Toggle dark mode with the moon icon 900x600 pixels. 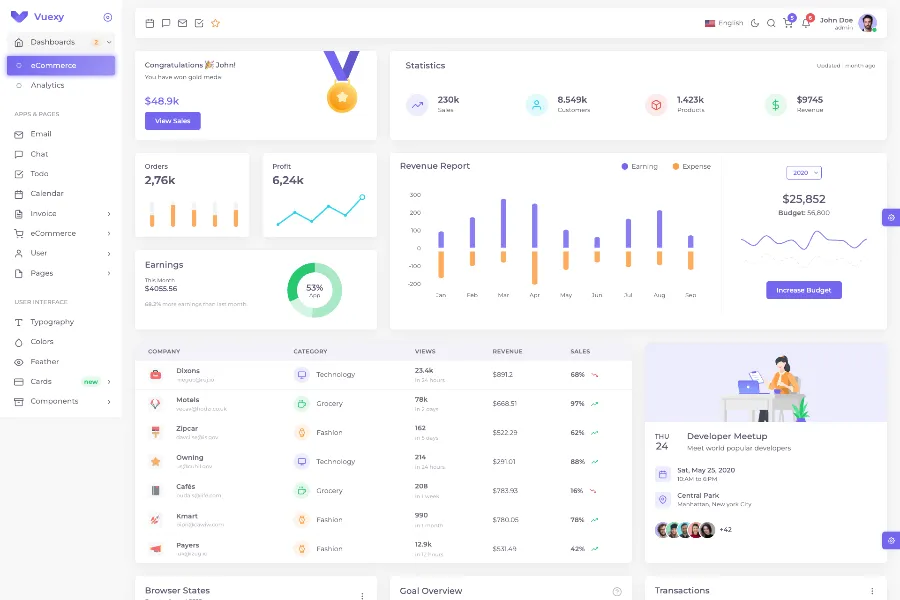tap(755, 23)
